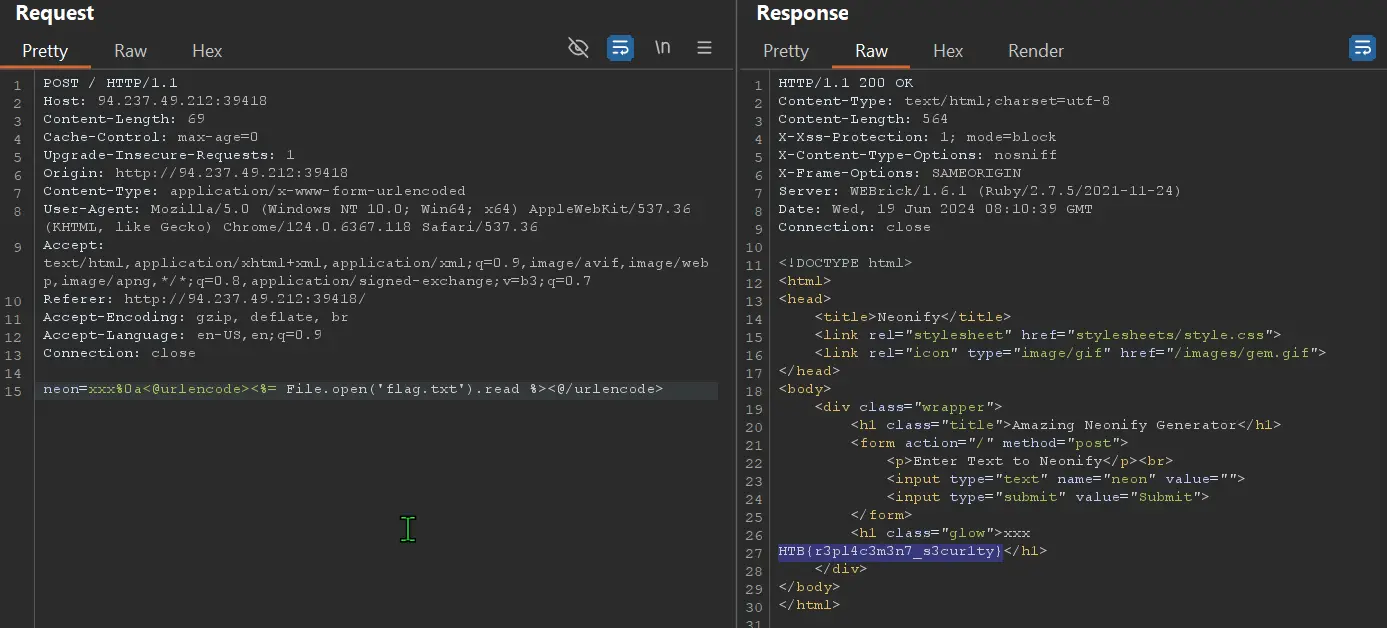Viewport: 1387px width, 628px height.
Task: Click the 'Accept:' header on line 9
Action: (x=74, y=245)
